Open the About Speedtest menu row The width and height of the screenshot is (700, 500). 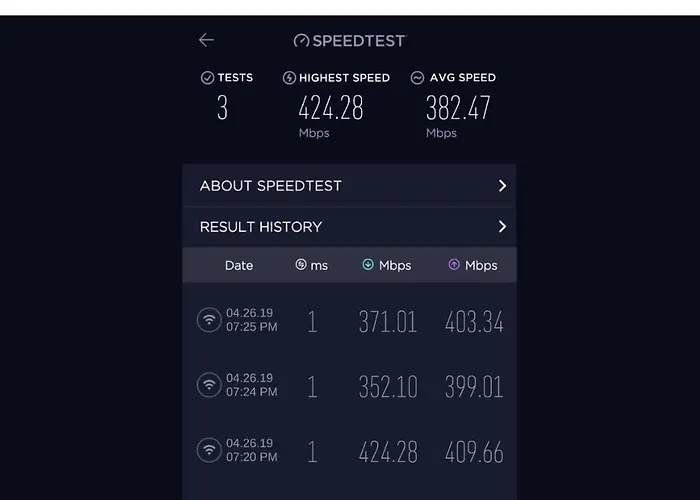[349, 186]
